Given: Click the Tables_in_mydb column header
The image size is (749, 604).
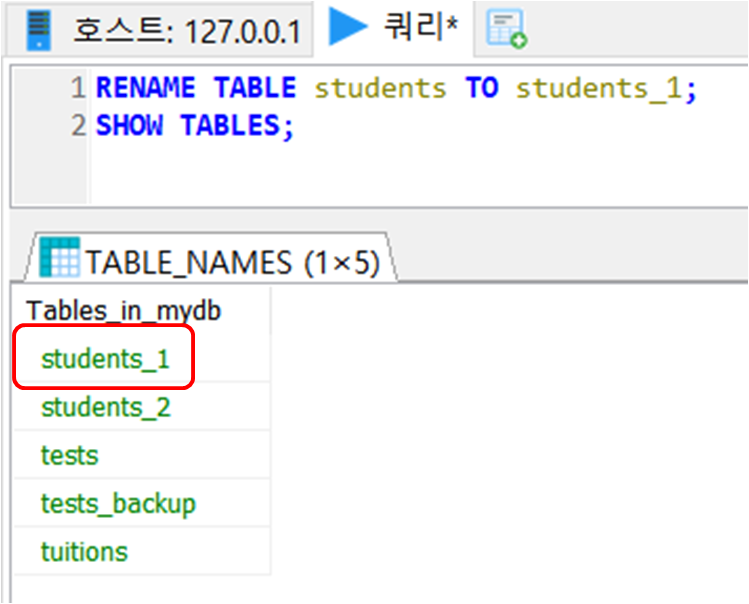Looking at the screenshot, I should click(x=142, y=311).
